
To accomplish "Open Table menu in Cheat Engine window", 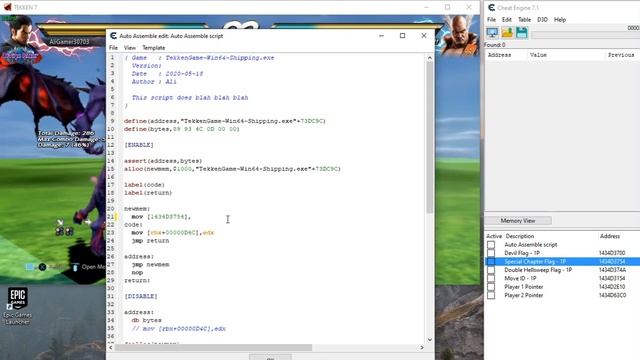I will point(524,20).
